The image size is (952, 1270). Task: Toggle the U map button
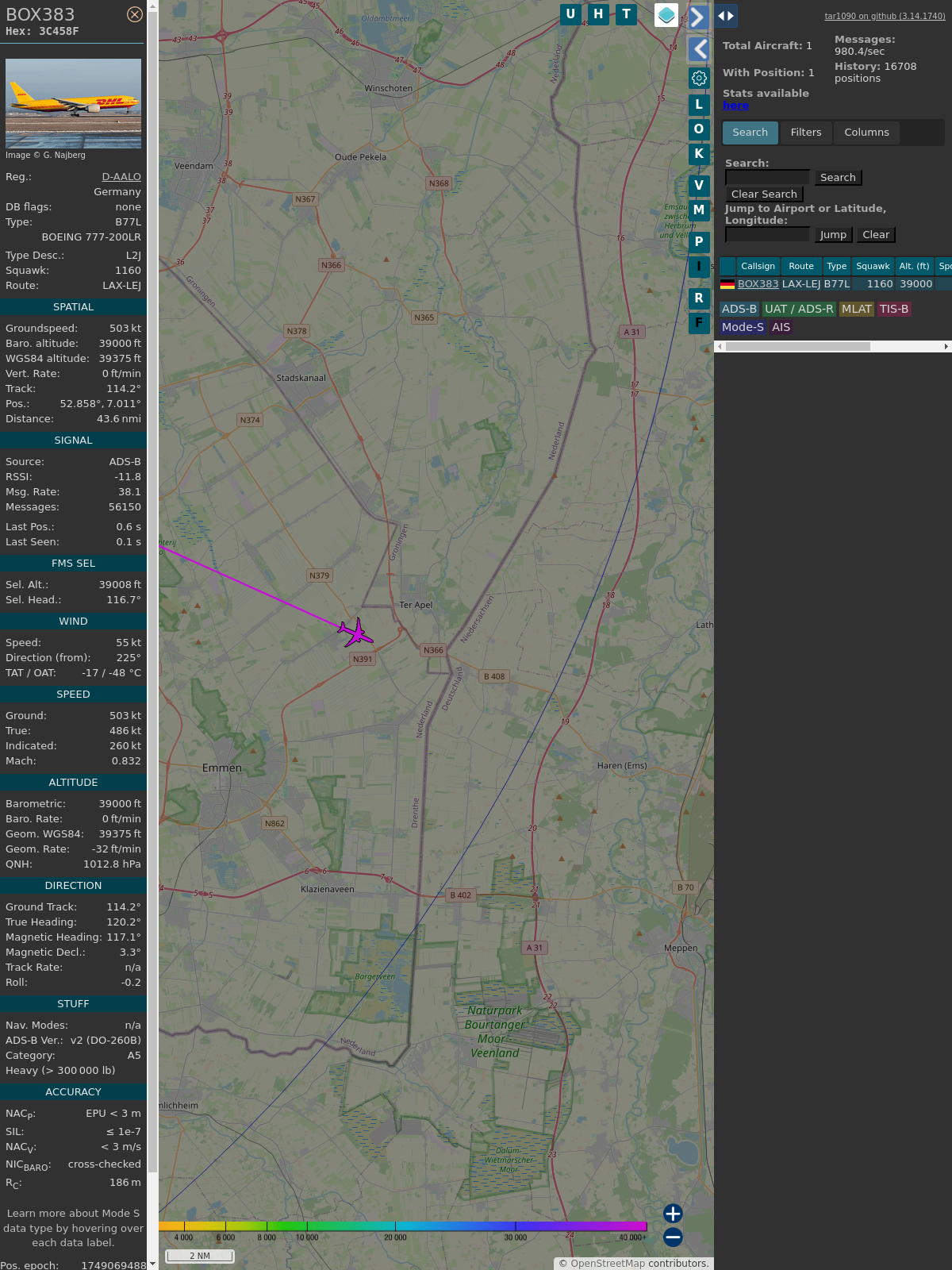click(570, 14)
